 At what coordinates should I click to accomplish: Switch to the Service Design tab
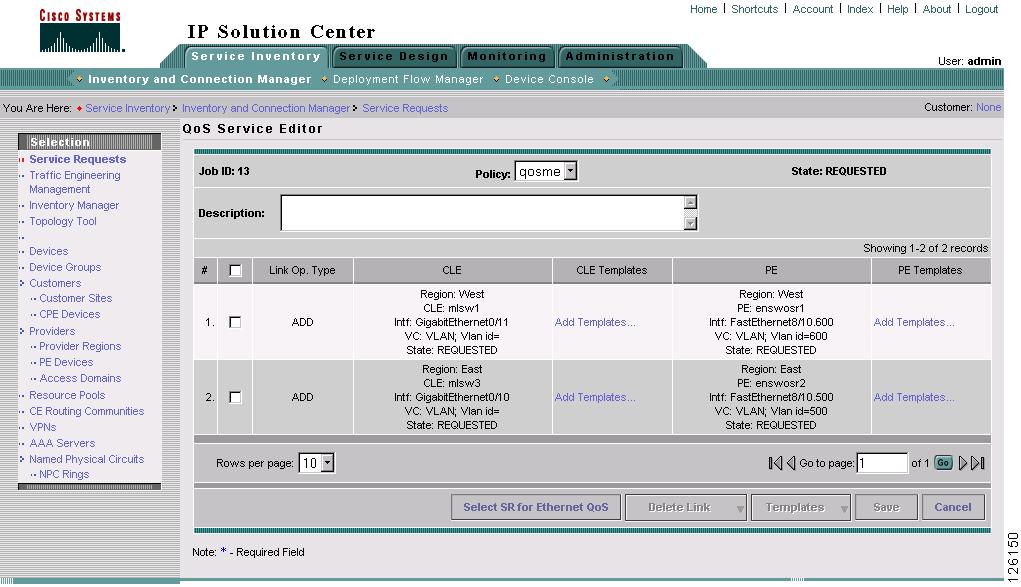point(394,57)
